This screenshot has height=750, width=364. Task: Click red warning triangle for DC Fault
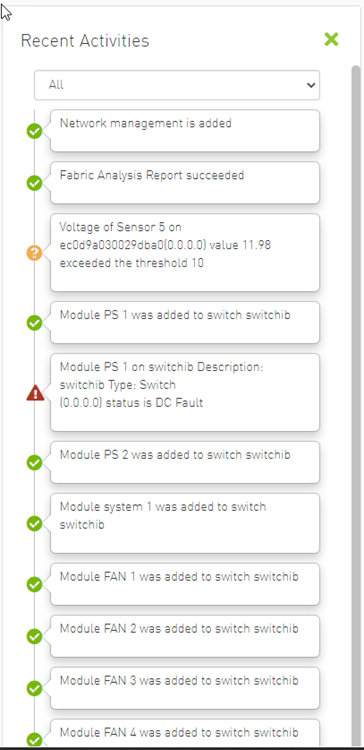tap(35, 393)
